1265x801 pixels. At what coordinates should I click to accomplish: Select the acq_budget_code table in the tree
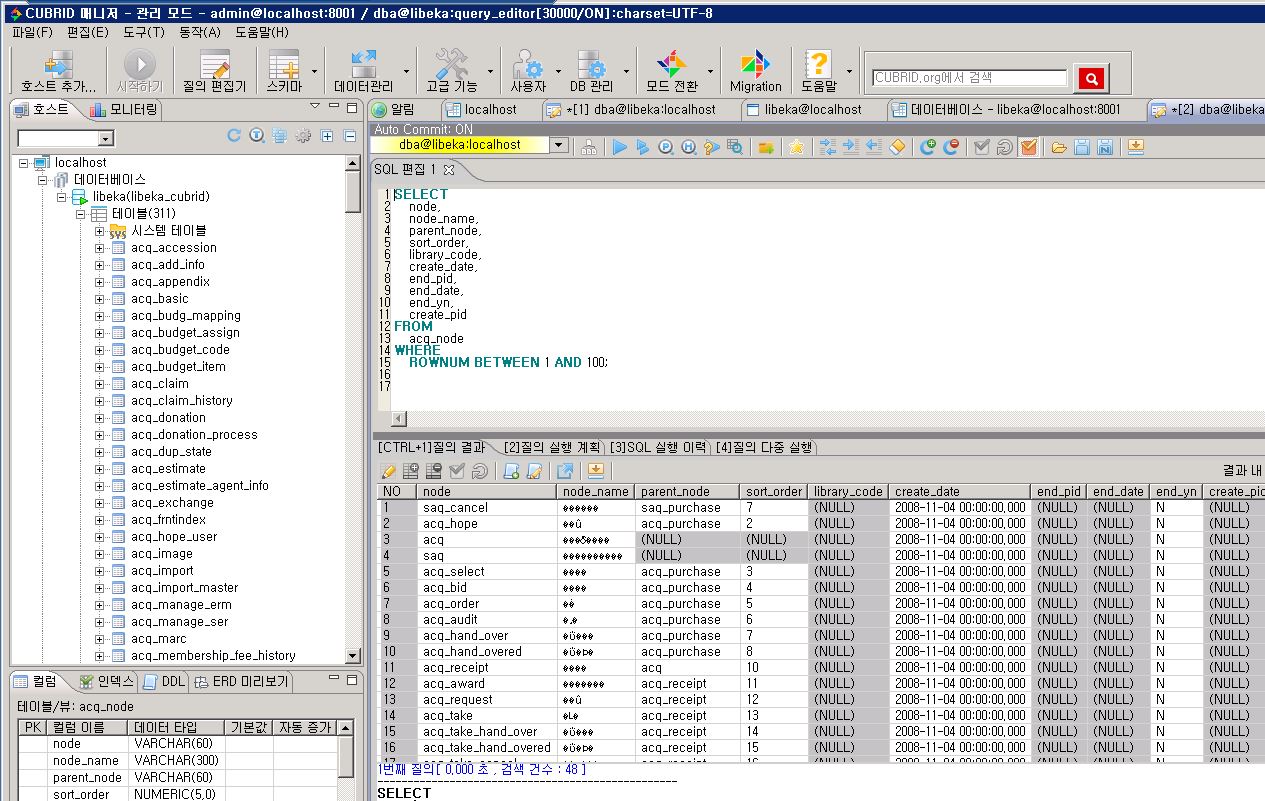(180, 350)
